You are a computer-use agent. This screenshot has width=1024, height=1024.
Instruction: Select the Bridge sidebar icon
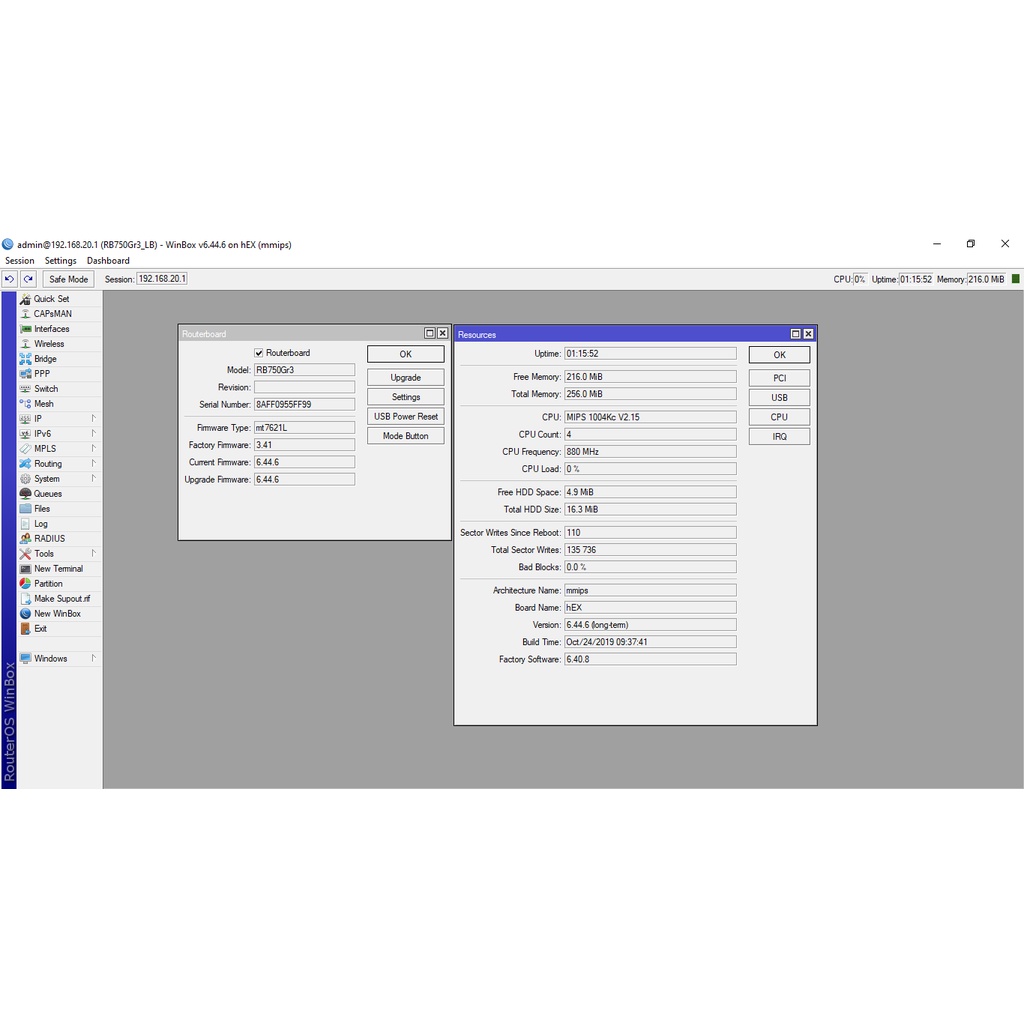[26, 359]
